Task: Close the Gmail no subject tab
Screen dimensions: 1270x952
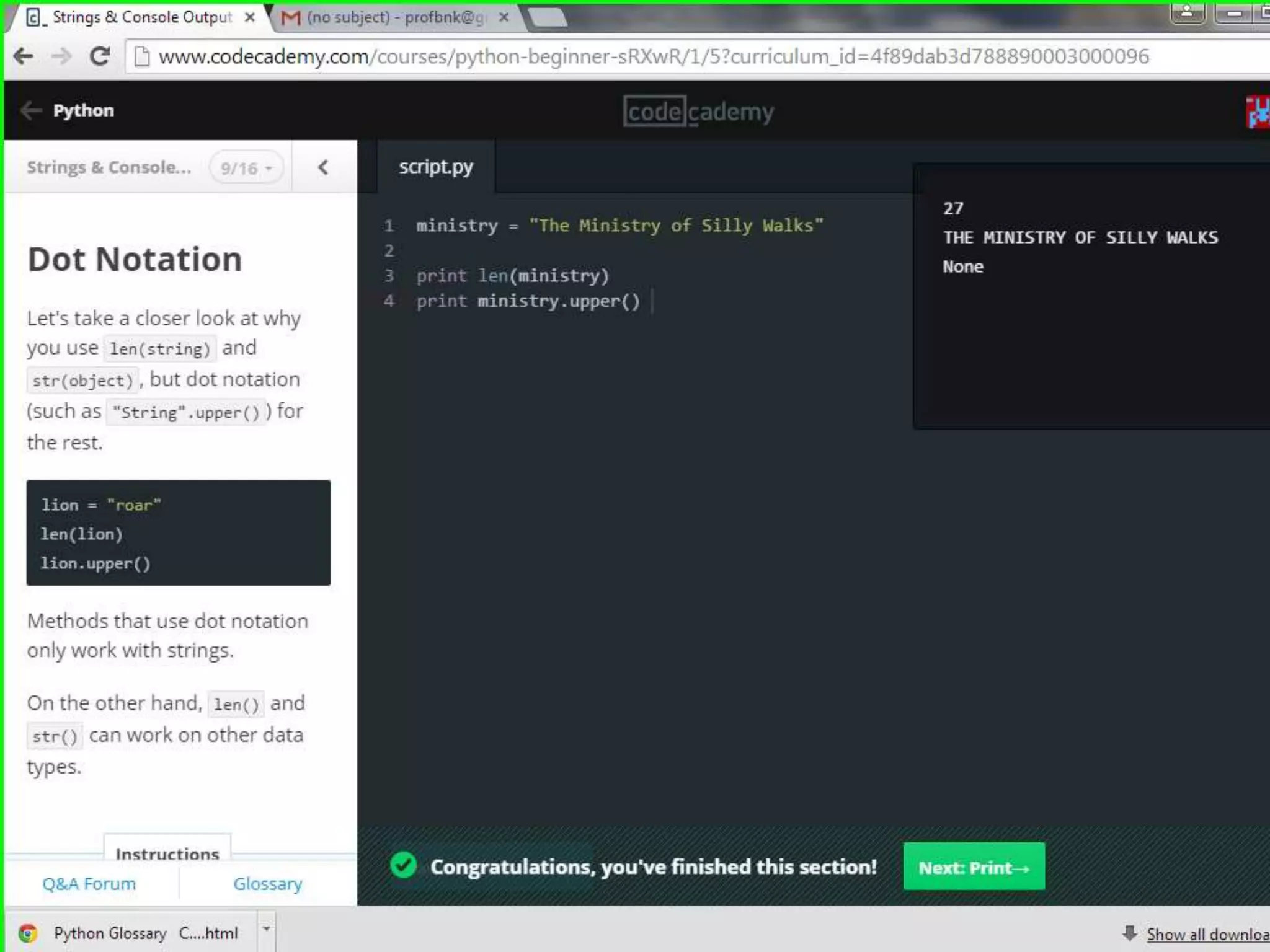Action: 504,17
